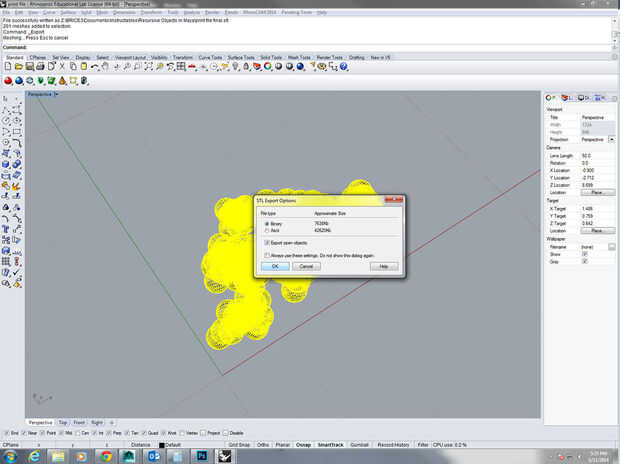Viewport: 620px width, 464px height.
Task: Click the Open file folder icon
Action: 18,66
